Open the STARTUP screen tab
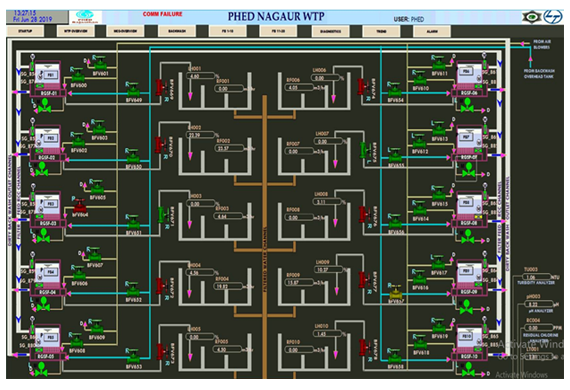Screen dimensions: 570x390 (25, 31)
